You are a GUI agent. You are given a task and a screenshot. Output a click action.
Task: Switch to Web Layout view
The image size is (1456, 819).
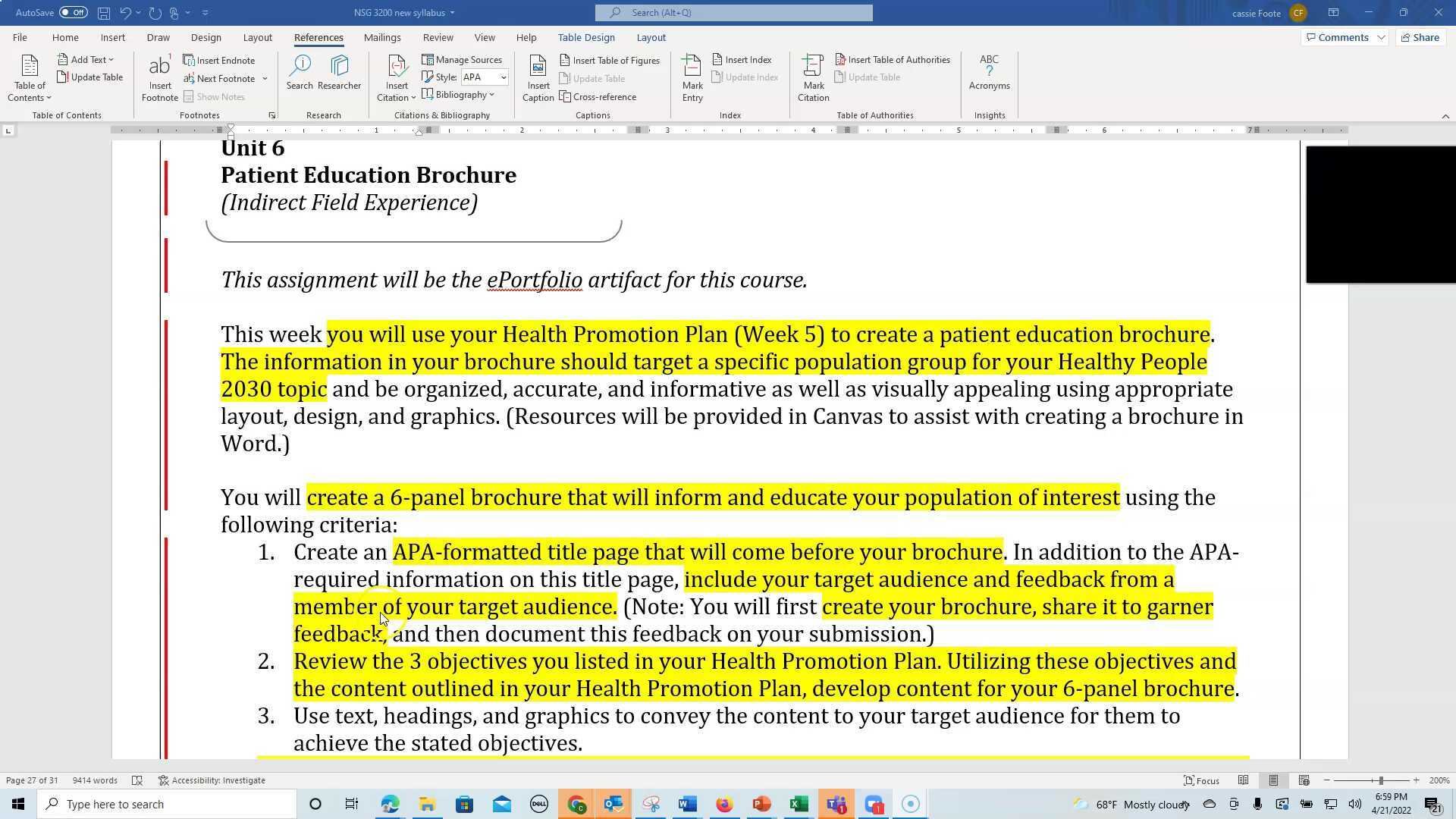[x=1304, y=780]
